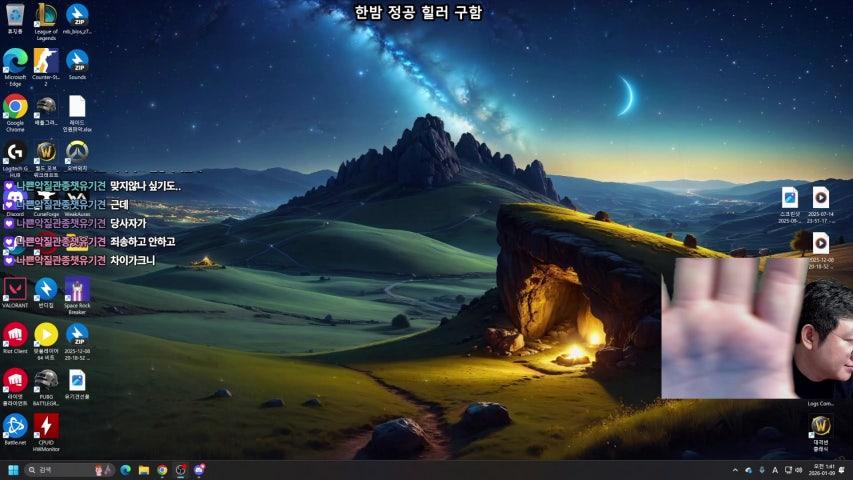Open the yellow play-button media player shortcut
Viewport: 853px width, 480px height.
tap(46, 341)
